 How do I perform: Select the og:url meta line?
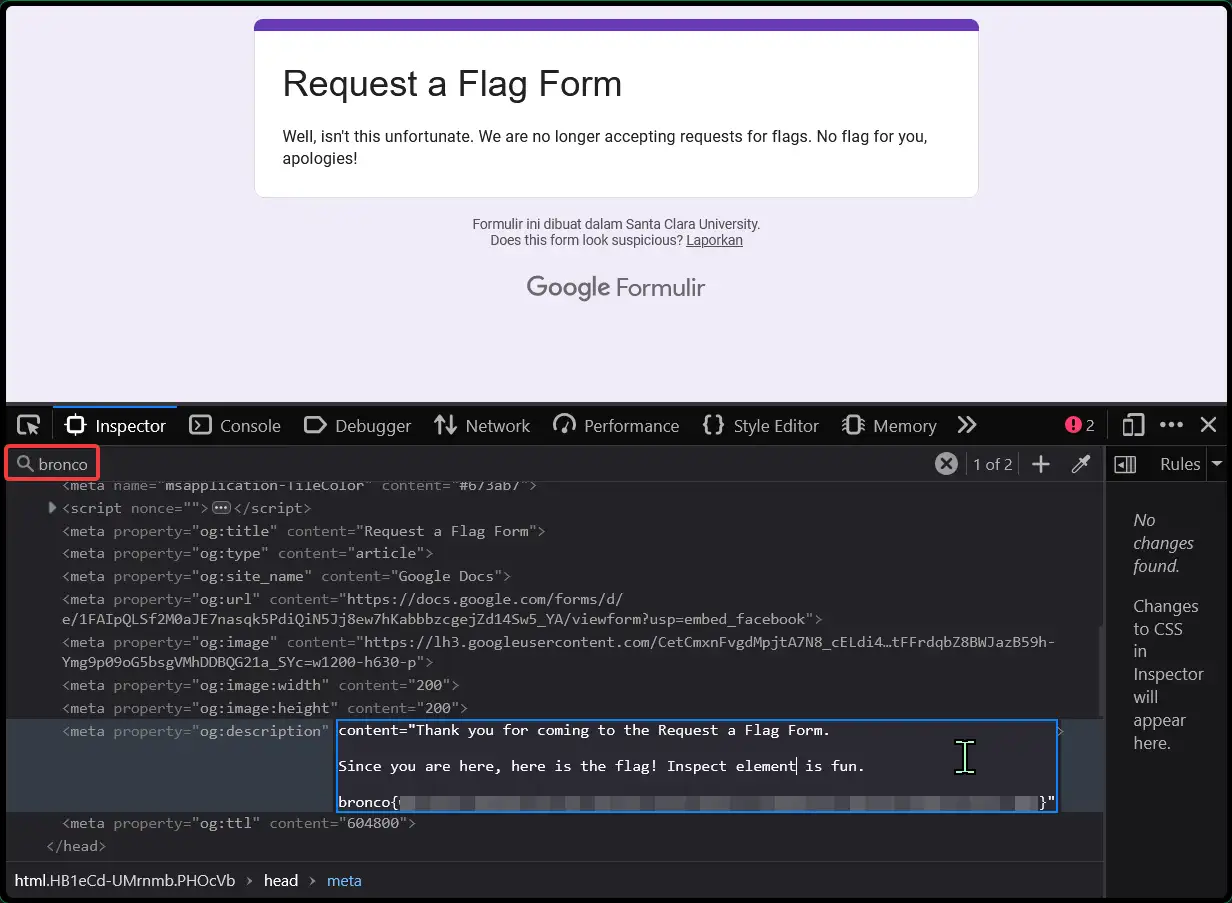442,609
